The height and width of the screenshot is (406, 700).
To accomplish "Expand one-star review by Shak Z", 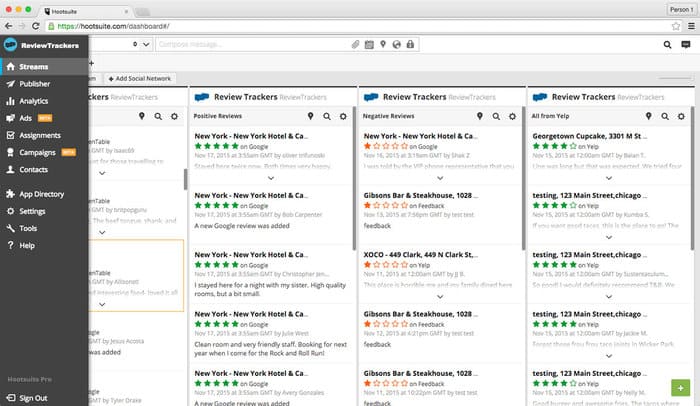I will click(440, 178).
